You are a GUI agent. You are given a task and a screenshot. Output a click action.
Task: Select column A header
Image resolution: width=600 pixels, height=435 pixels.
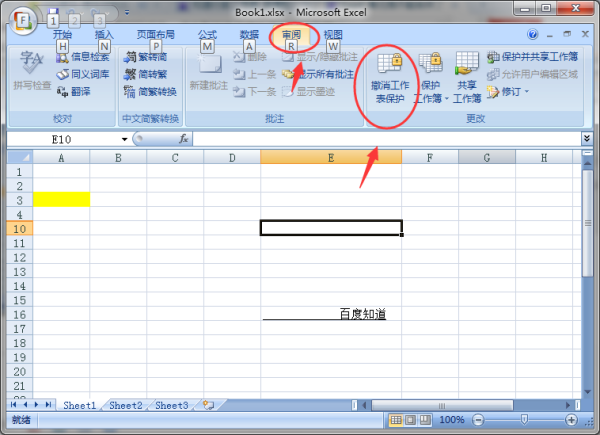(61, 158)
